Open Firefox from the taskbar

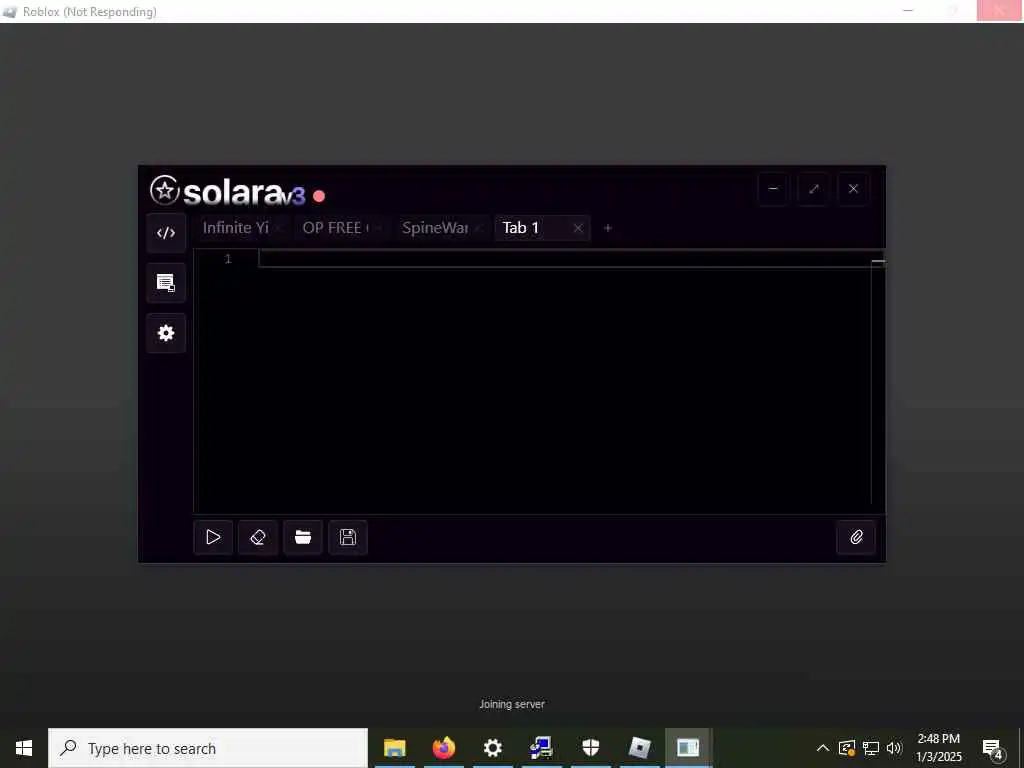coord(443,748)
